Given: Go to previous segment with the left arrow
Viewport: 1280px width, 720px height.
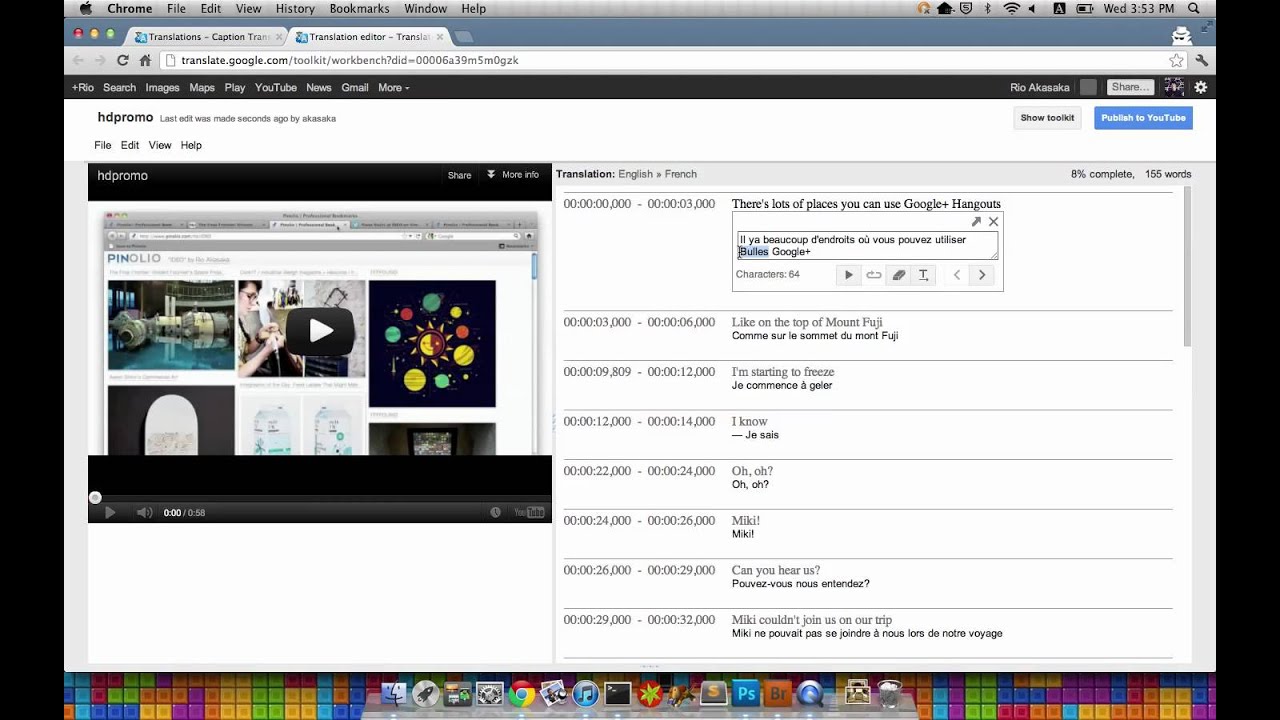Looking at the screenshot, I should click(x=957, y=275).
